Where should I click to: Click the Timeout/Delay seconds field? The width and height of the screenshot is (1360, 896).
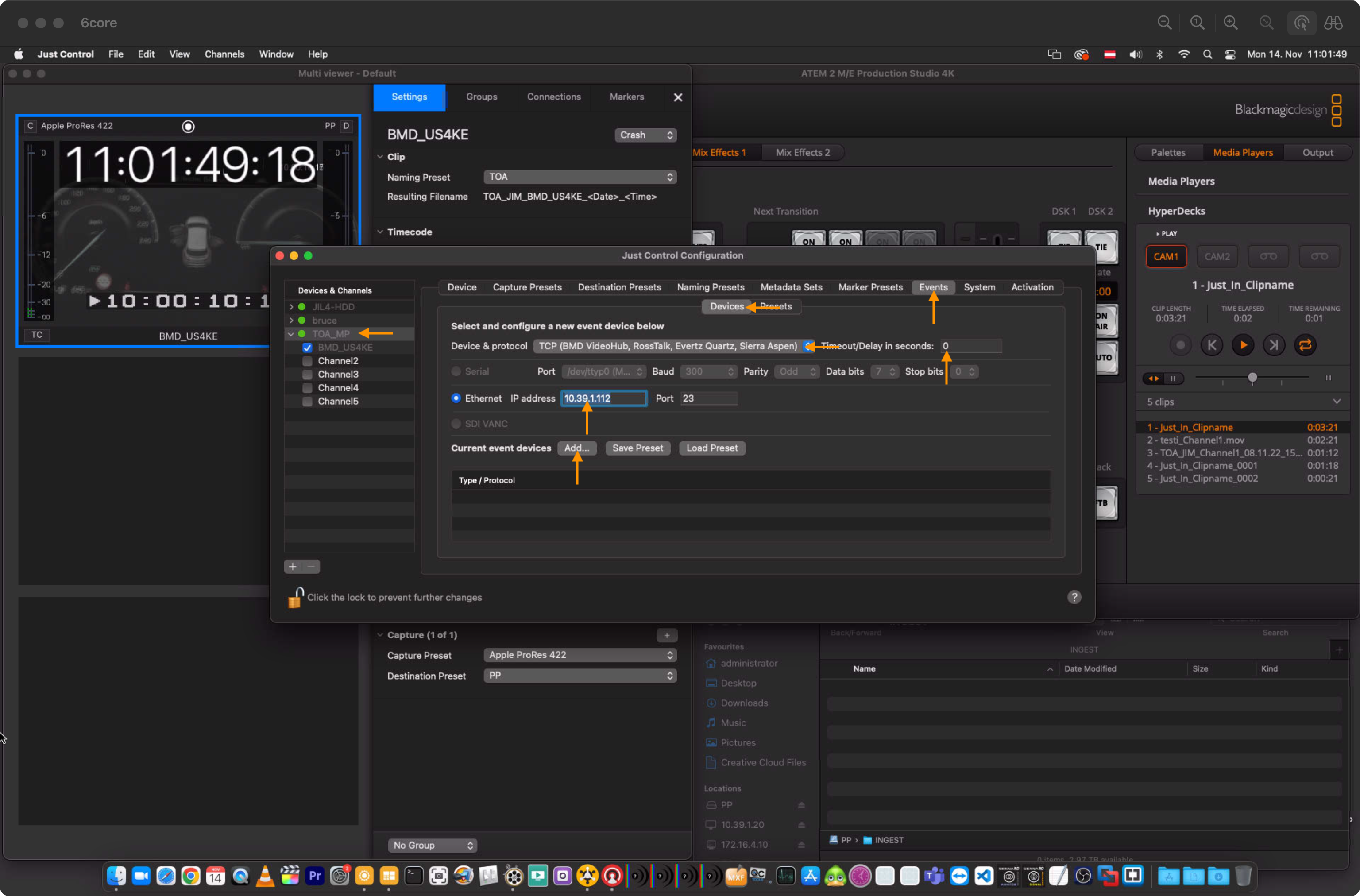click(x=971, y=346)
